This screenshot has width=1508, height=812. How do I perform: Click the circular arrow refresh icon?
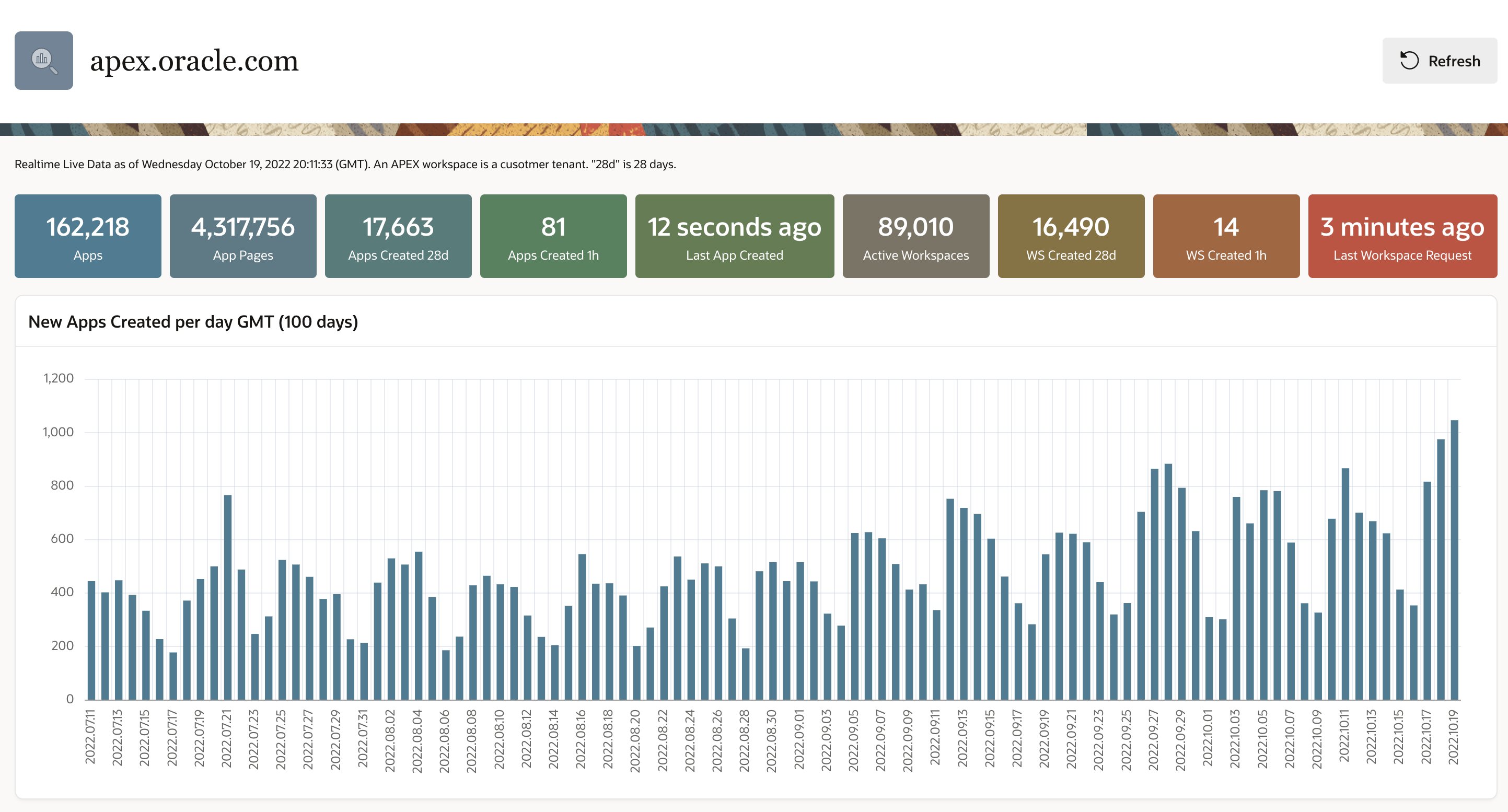[x=1409, y=61]
